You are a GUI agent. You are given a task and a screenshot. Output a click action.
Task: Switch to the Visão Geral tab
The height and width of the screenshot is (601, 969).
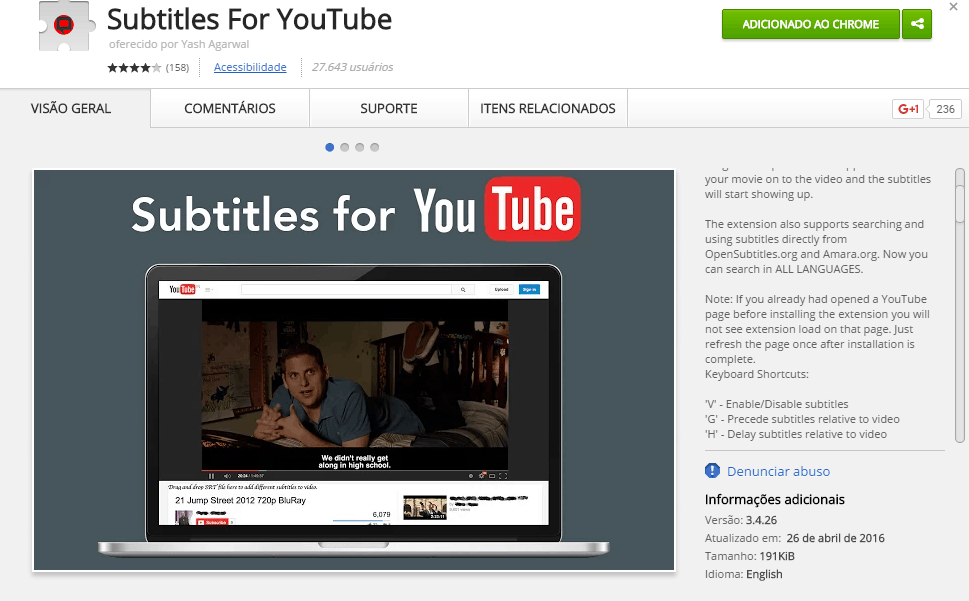click(x=71, y=109)
